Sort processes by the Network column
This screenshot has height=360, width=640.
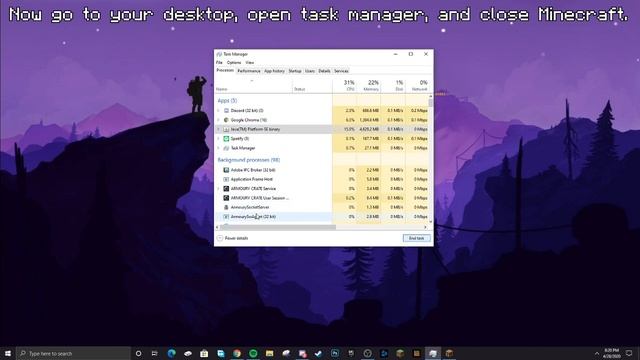(x=417, y=85)
